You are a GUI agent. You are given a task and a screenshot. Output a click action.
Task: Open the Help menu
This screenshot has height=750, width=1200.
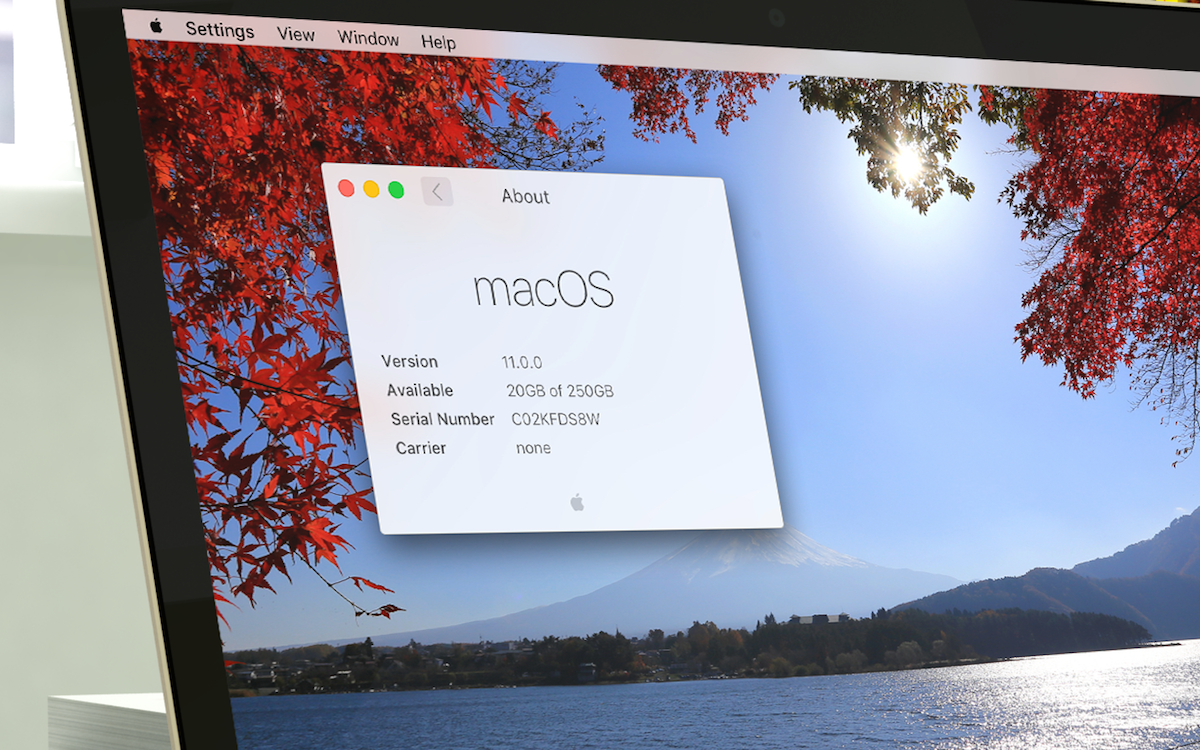tap(438, 42)
